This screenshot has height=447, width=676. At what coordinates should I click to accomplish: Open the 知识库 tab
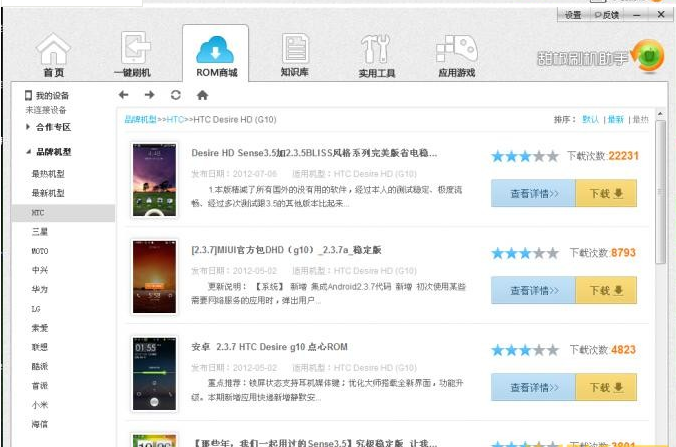click(295, 55)
